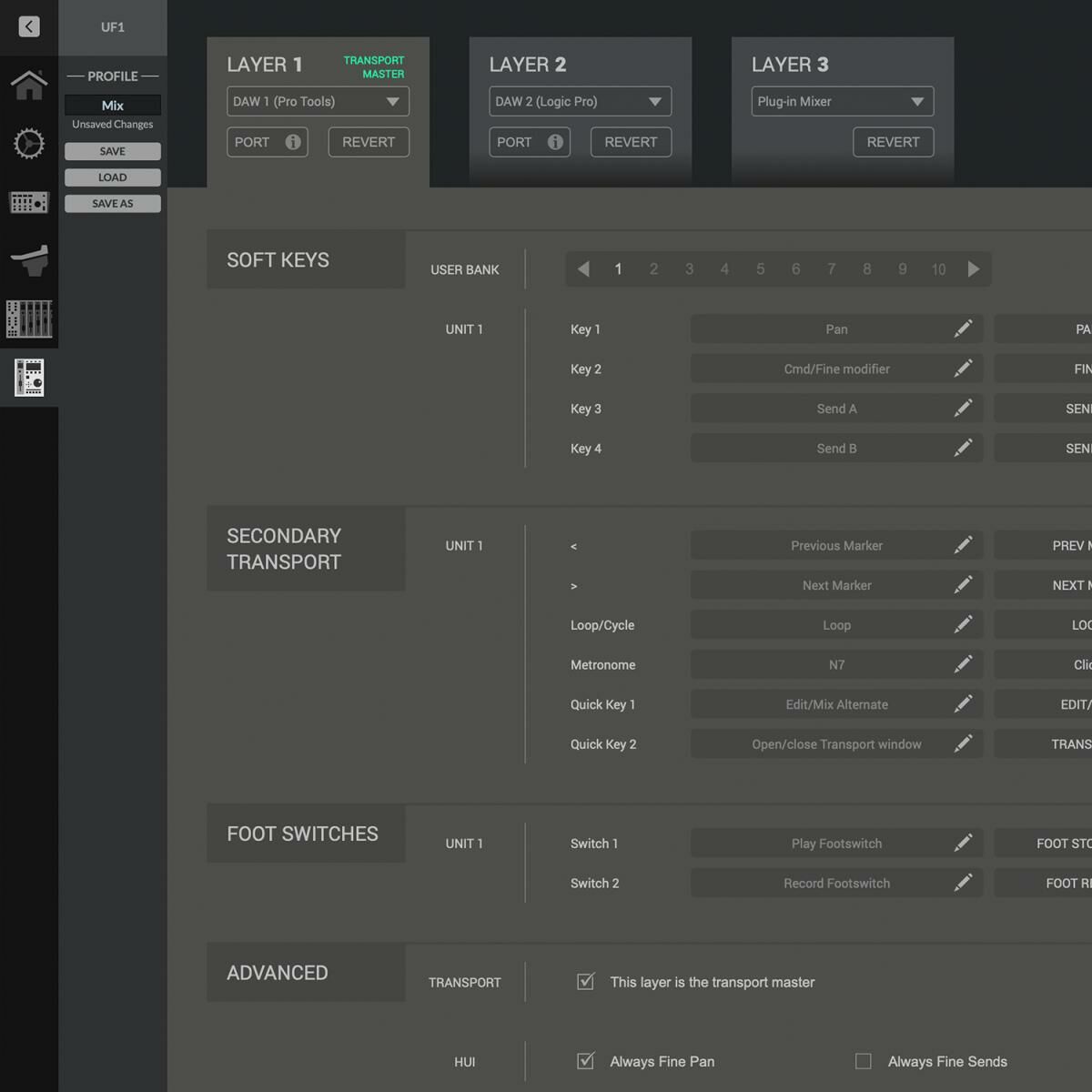
Task: Select user bank 5
Action: 760,269
